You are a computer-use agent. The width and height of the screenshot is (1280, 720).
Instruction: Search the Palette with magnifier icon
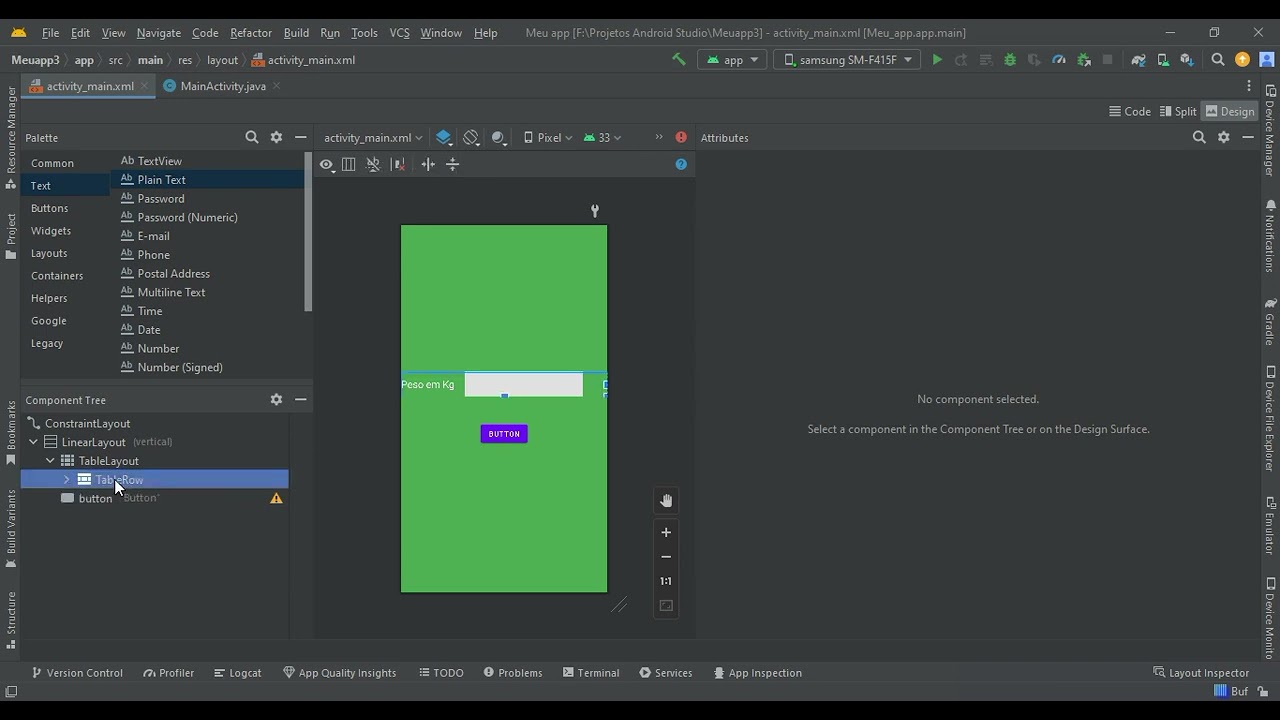point(252,137)
